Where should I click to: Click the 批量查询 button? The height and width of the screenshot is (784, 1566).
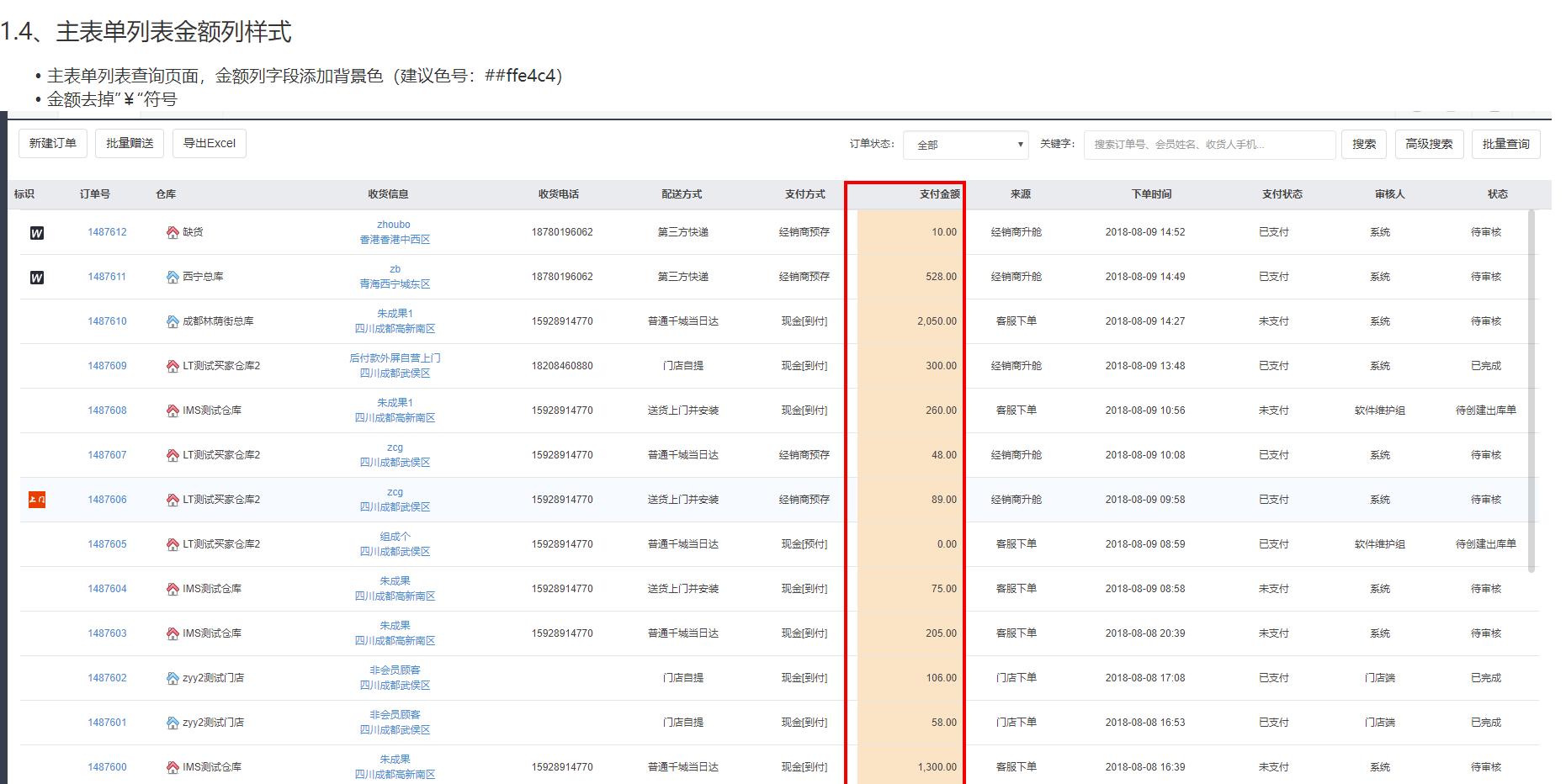click(x=1505, y=144)
